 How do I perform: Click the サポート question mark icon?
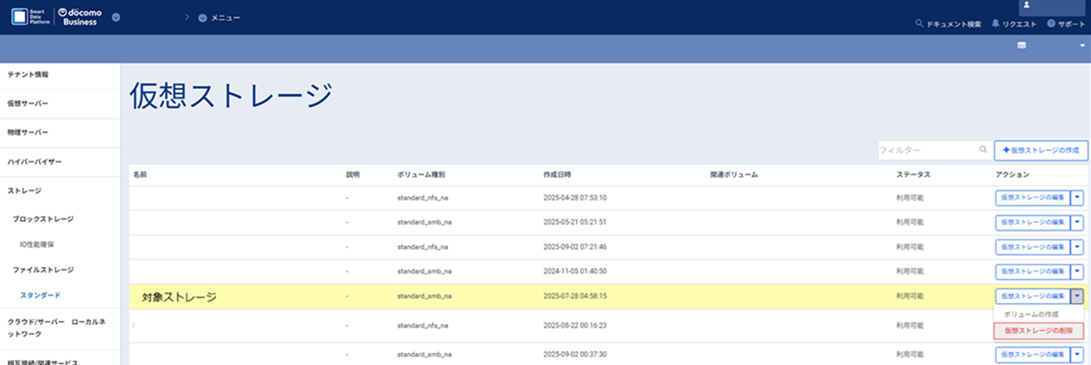(x=1051, y=24)
